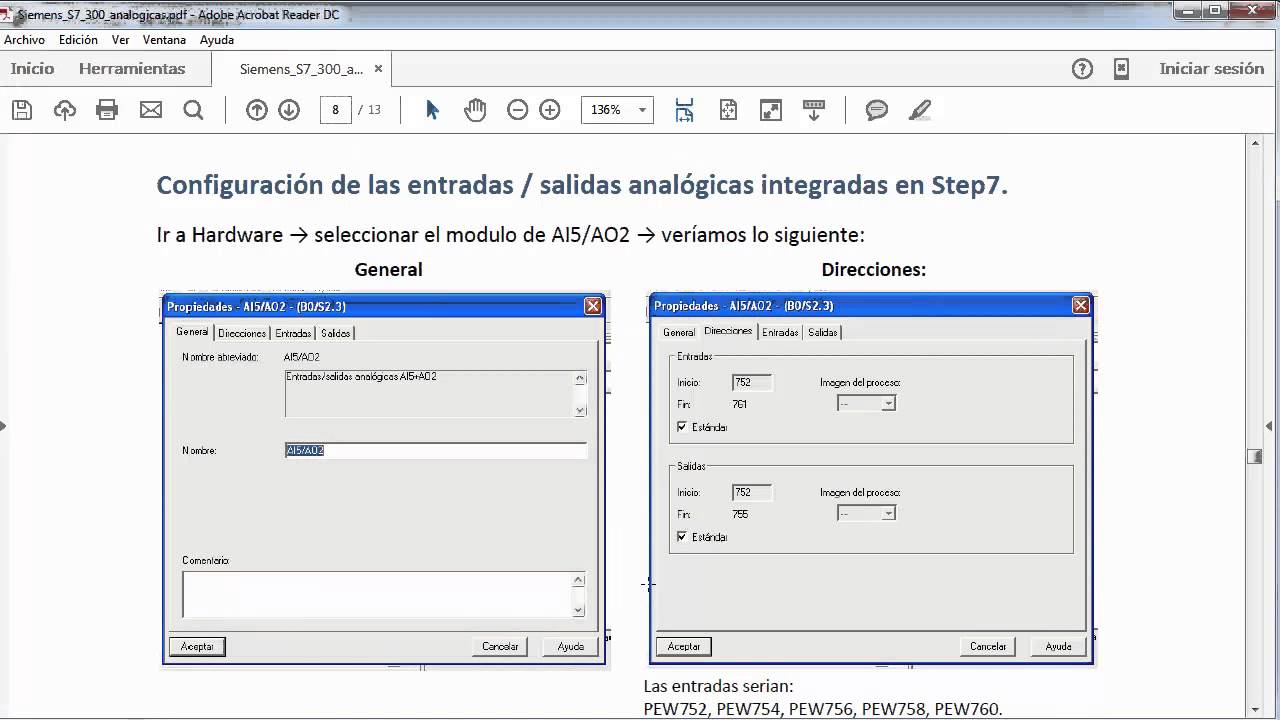Open the find text magnifier icon
This screenshot has height=720, width=1280.
pos(193,110)
